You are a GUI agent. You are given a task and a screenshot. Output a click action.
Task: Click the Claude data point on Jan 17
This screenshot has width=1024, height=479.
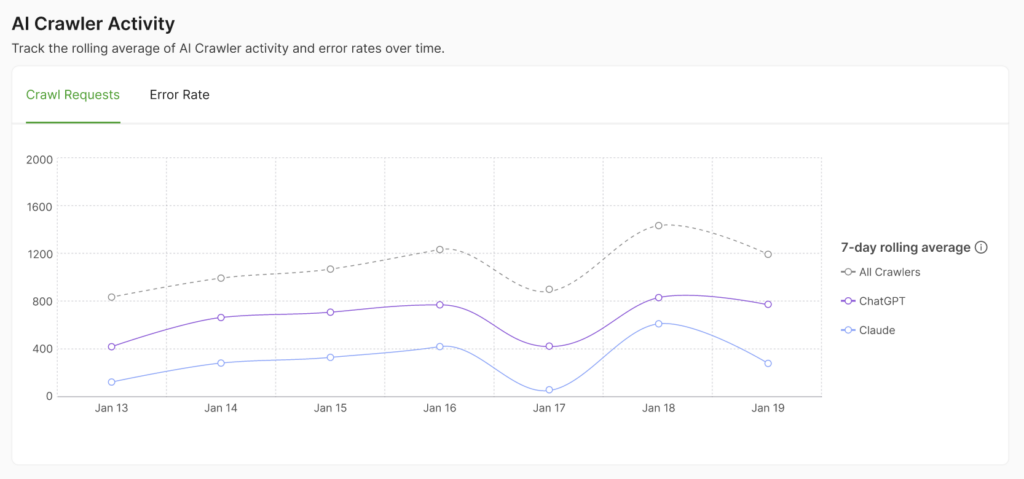click(549, 390)
